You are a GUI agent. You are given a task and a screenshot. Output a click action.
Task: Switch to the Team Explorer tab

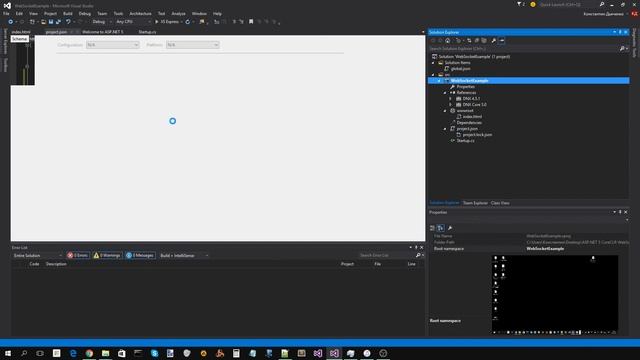point(475,203)
